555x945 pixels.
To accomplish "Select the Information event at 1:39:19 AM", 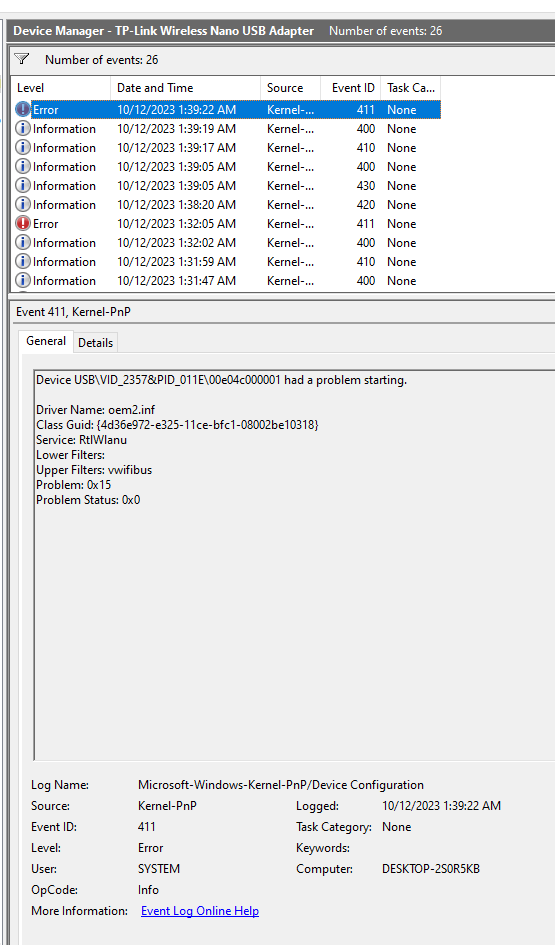I will tap(228, 128).
